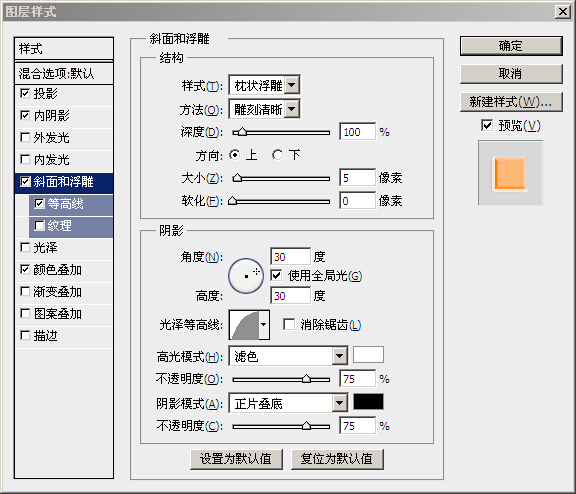Click the 角度 angle value field
The image size is (576, 494).
click(x=291, y=256)
